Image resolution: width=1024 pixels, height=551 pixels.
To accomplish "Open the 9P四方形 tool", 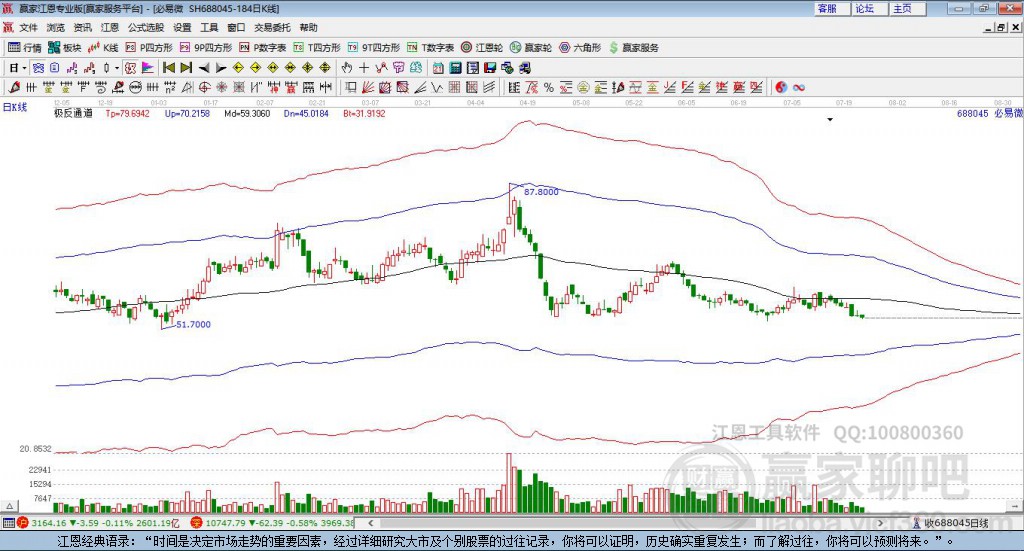I will click(206, 48).
